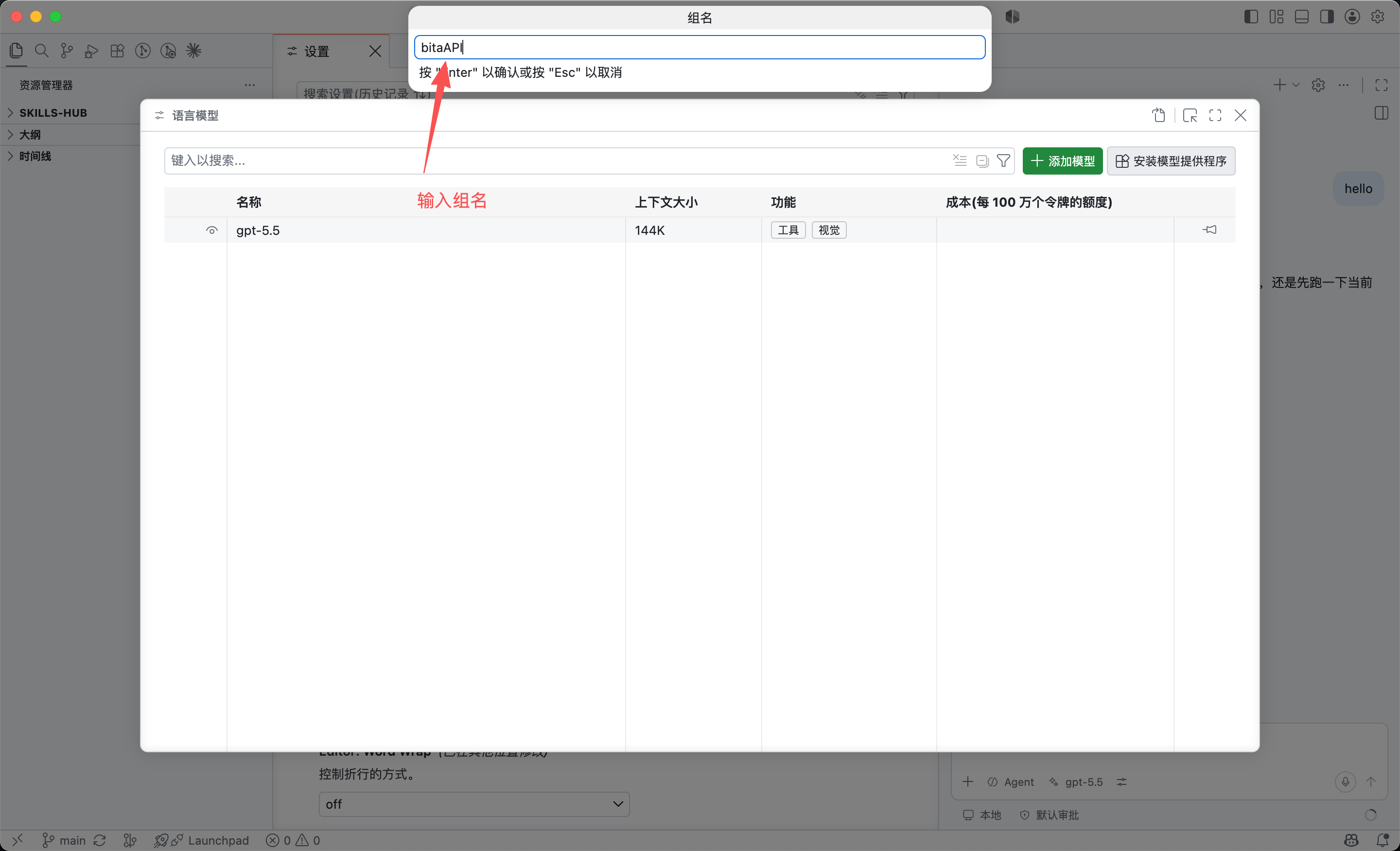Toggle primary sidebar layout icon
The width and height of the screenshot is (1400, 851).
tap(1251, 17)
